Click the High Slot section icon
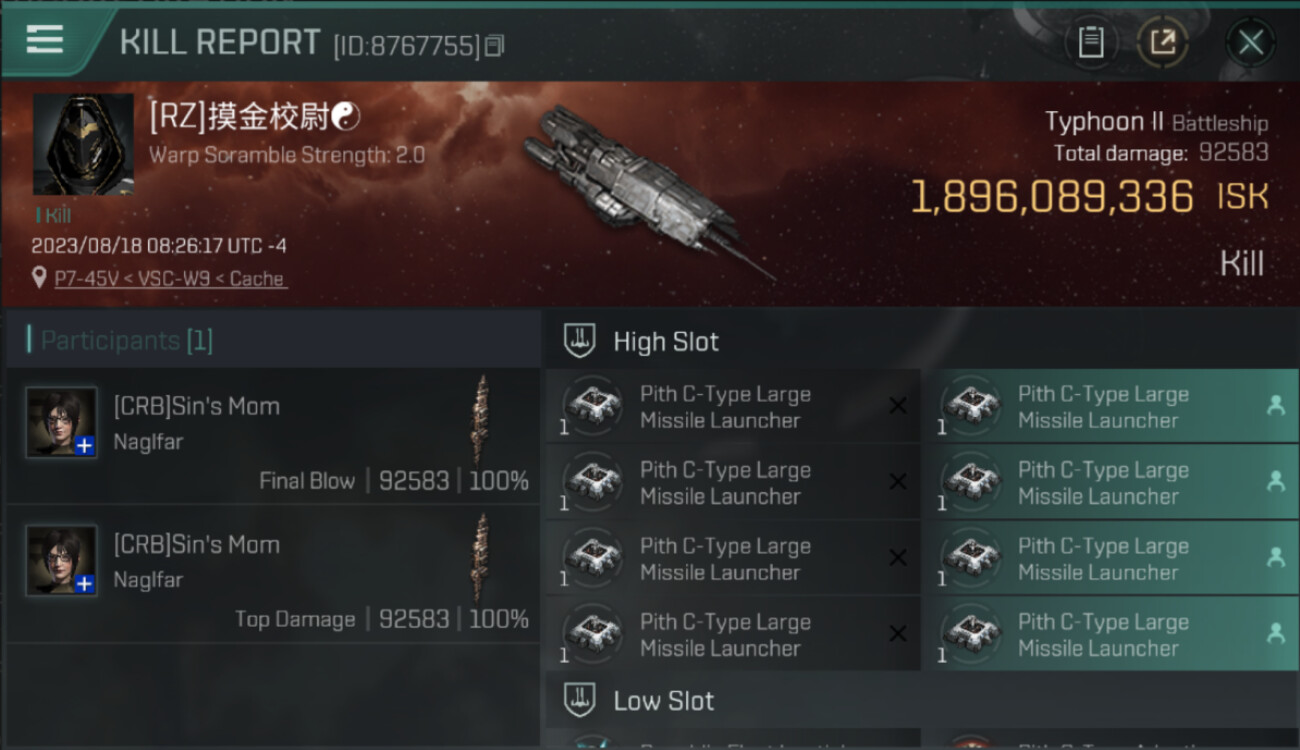The width and height of the screenshot is (1300, 750). click(580, 341)
